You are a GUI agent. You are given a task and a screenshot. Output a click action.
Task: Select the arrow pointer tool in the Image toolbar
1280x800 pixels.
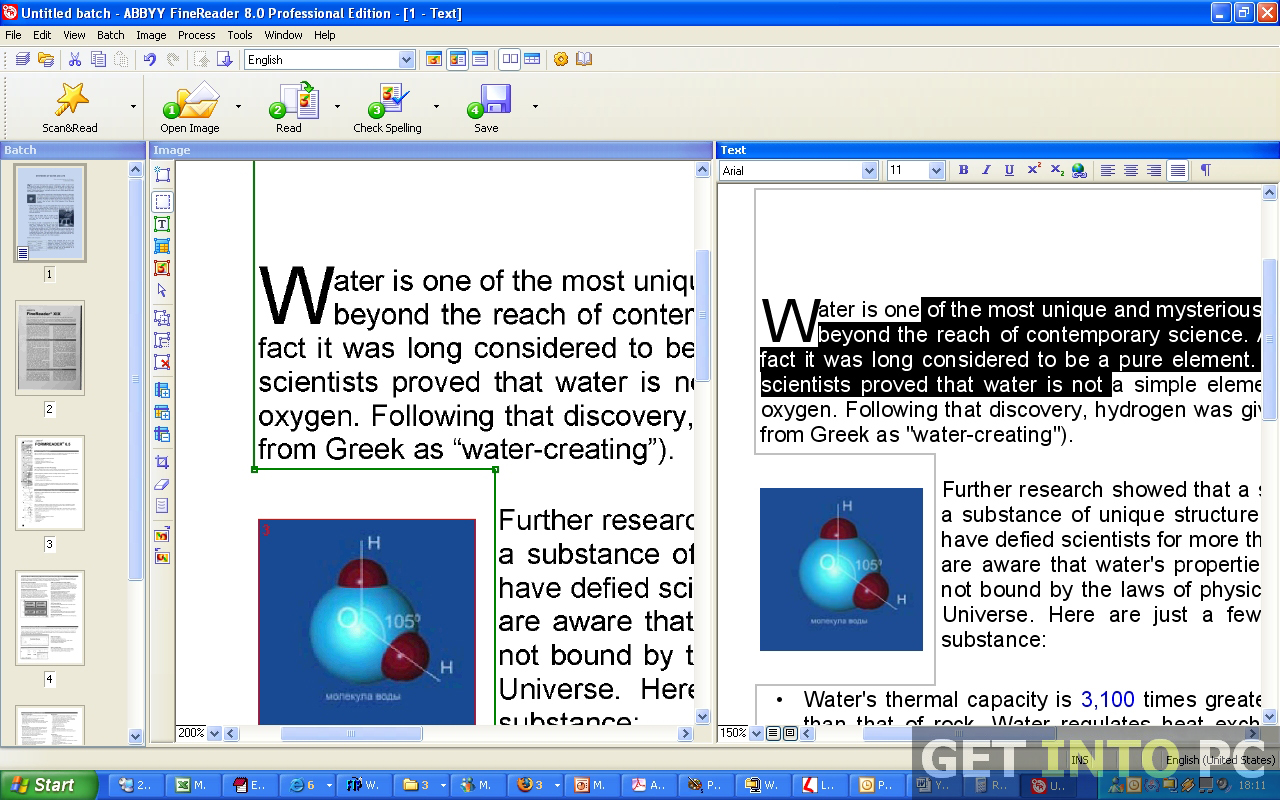[x=162, y=290]
